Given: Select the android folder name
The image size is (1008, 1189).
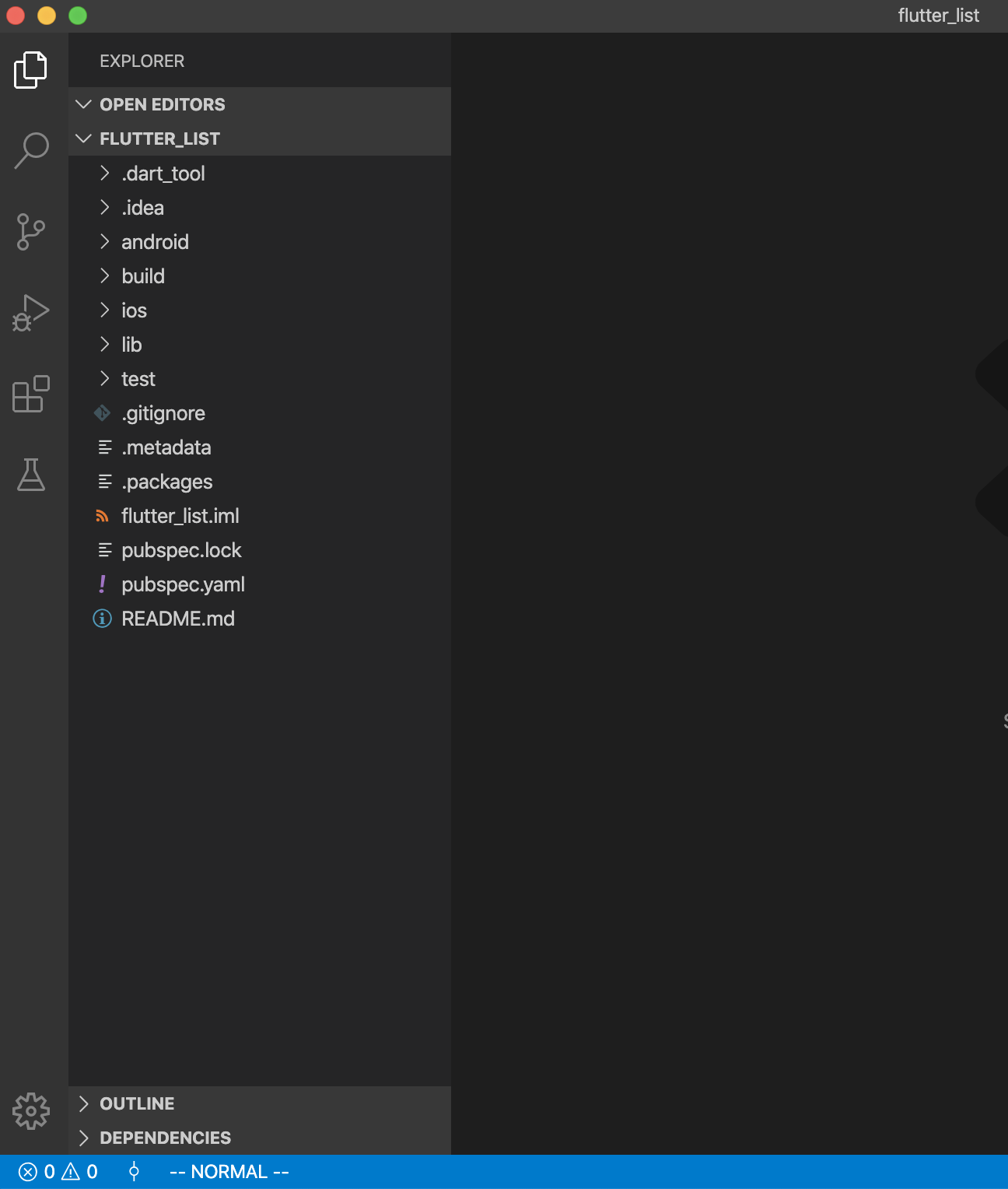Looking at the screenshot, I should pos(155,242).
